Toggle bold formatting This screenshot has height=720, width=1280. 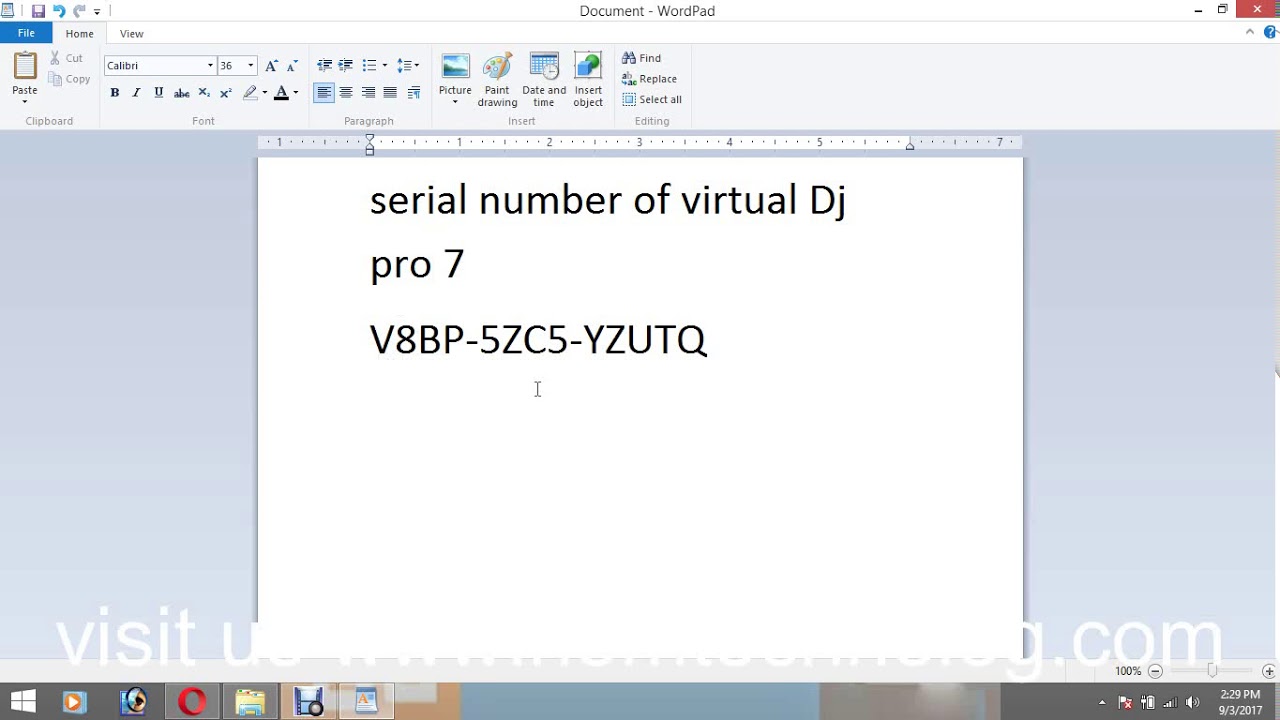point(115,93)
